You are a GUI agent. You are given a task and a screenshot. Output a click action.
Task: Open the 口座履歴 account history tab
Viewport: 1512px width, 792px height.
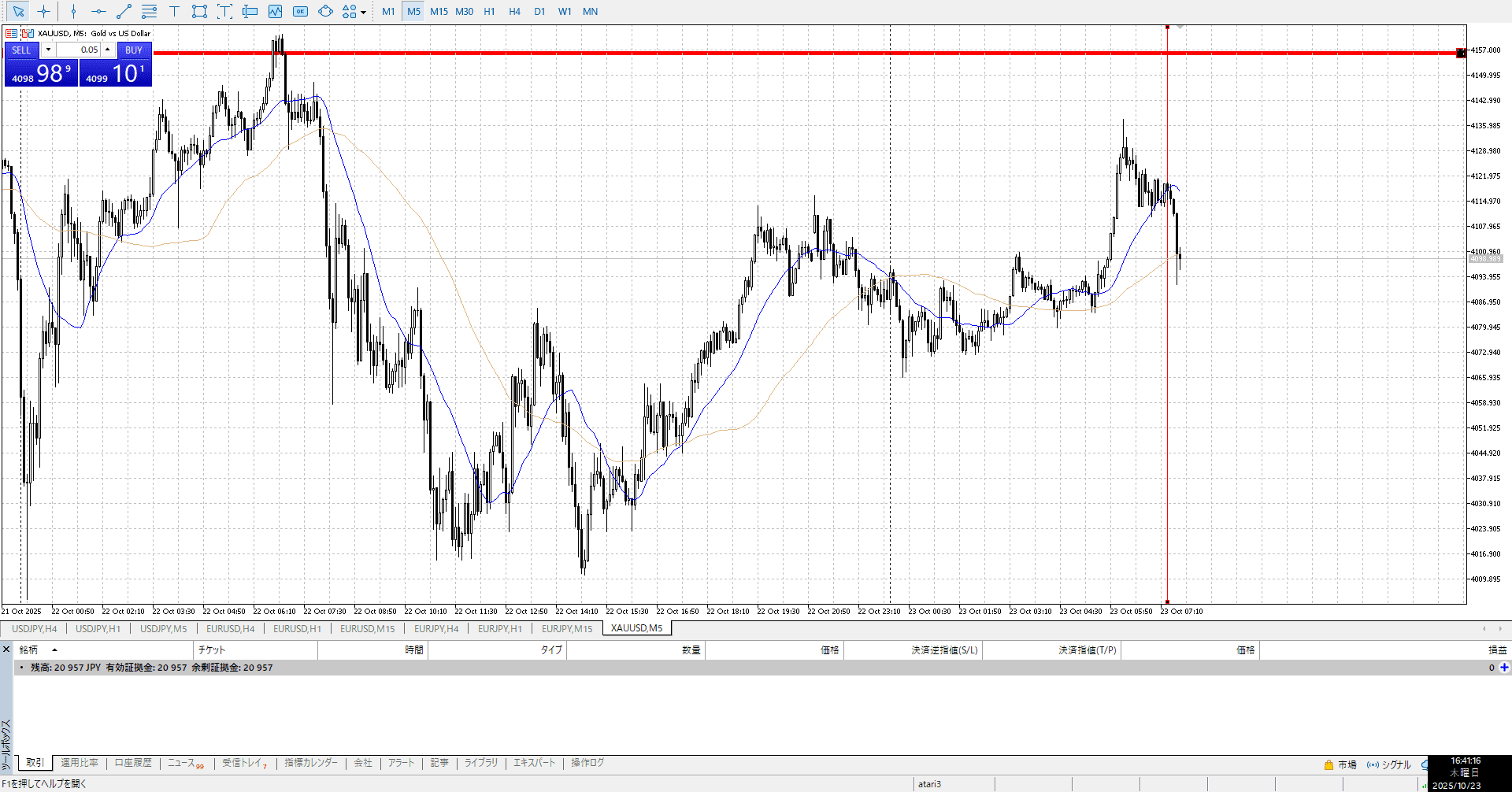pyautogui.click(x=133, y=763)
